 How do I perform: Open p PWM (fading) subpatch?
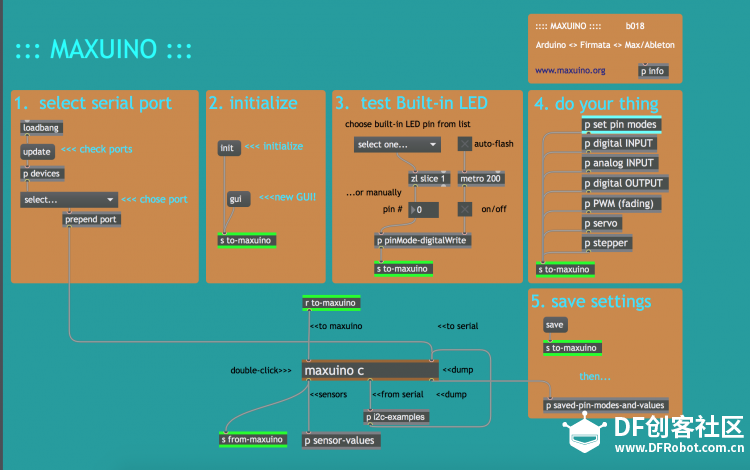pyautogui.click(x=621, y=203)
